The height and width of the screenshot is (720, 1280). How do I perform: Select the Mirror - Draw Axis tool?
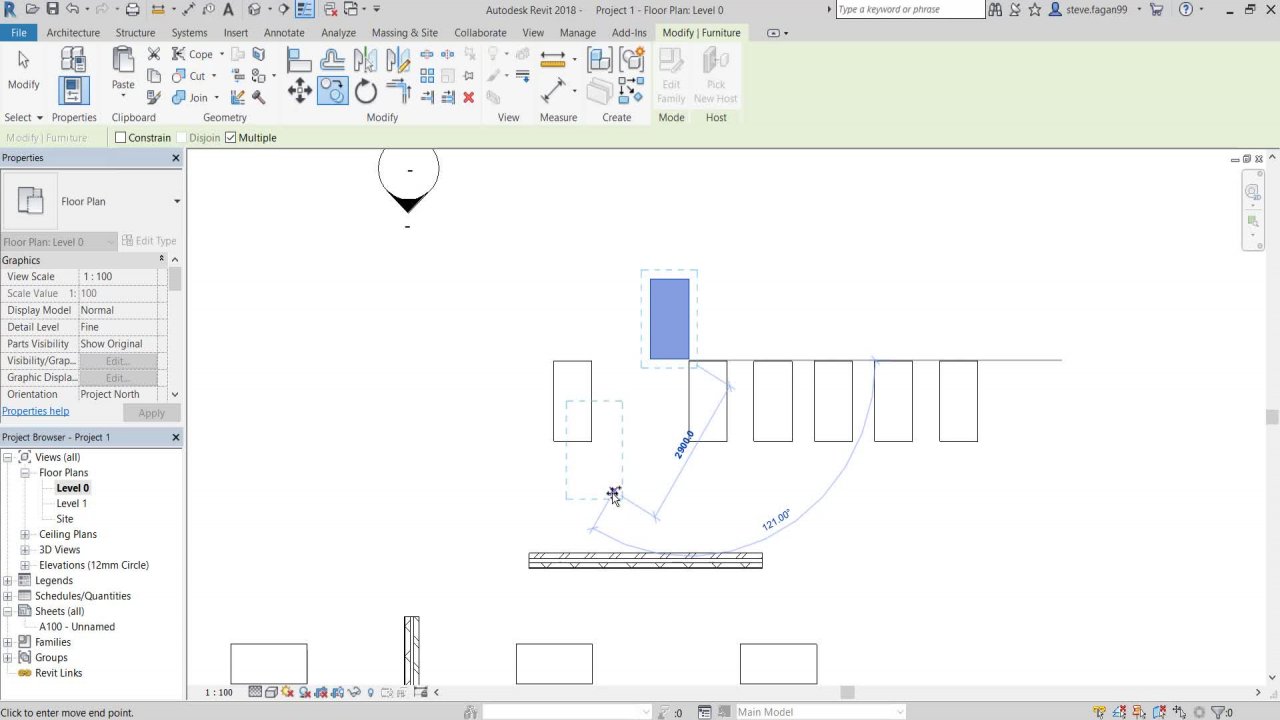(398, 62)
